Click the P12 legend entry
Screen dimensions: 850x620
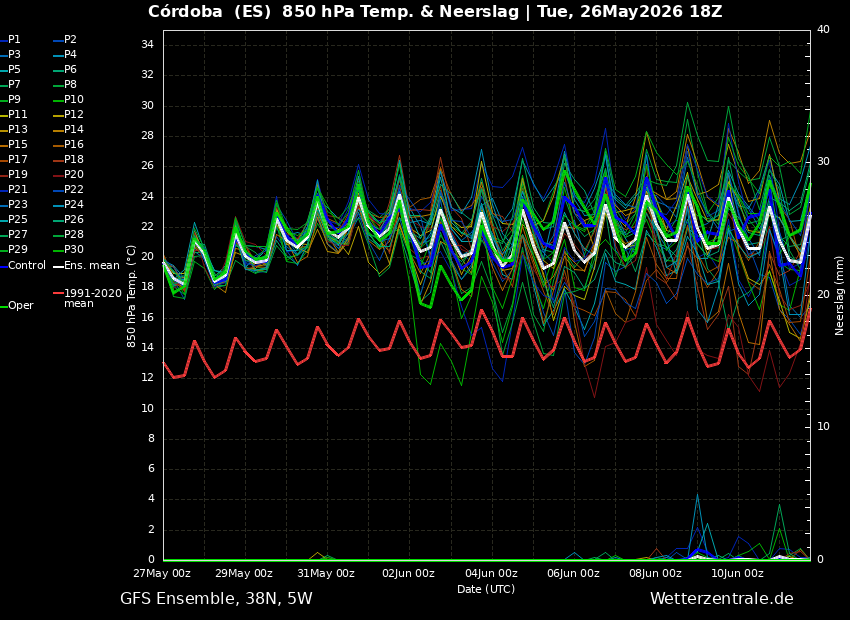click(x=74, y=114)
